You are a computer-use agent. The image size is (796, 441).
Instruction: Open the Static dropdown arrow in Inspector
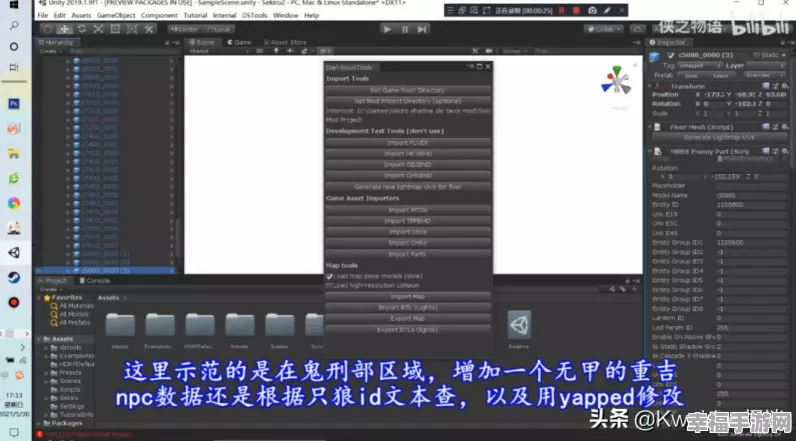[x=783, y=55]
